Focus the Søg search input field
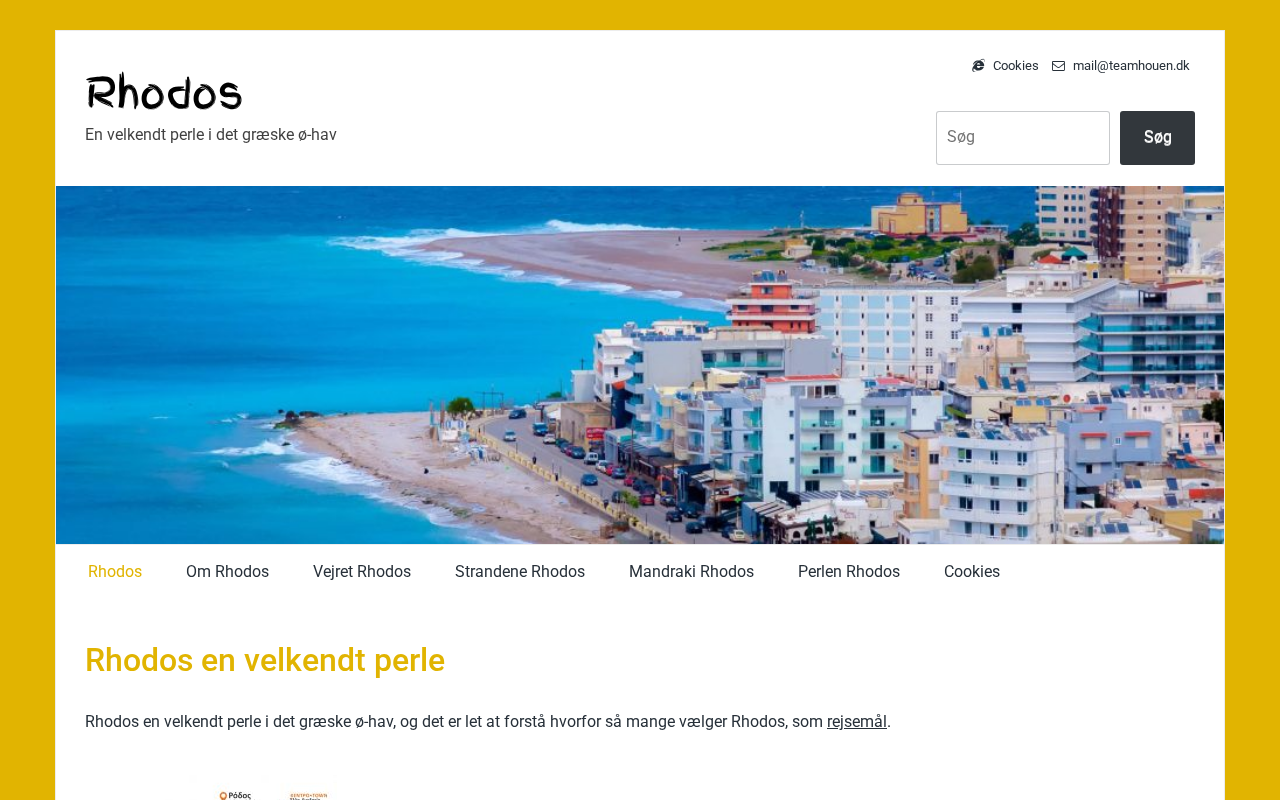This screenshot has width=1280, height=800. (1023, 138)
